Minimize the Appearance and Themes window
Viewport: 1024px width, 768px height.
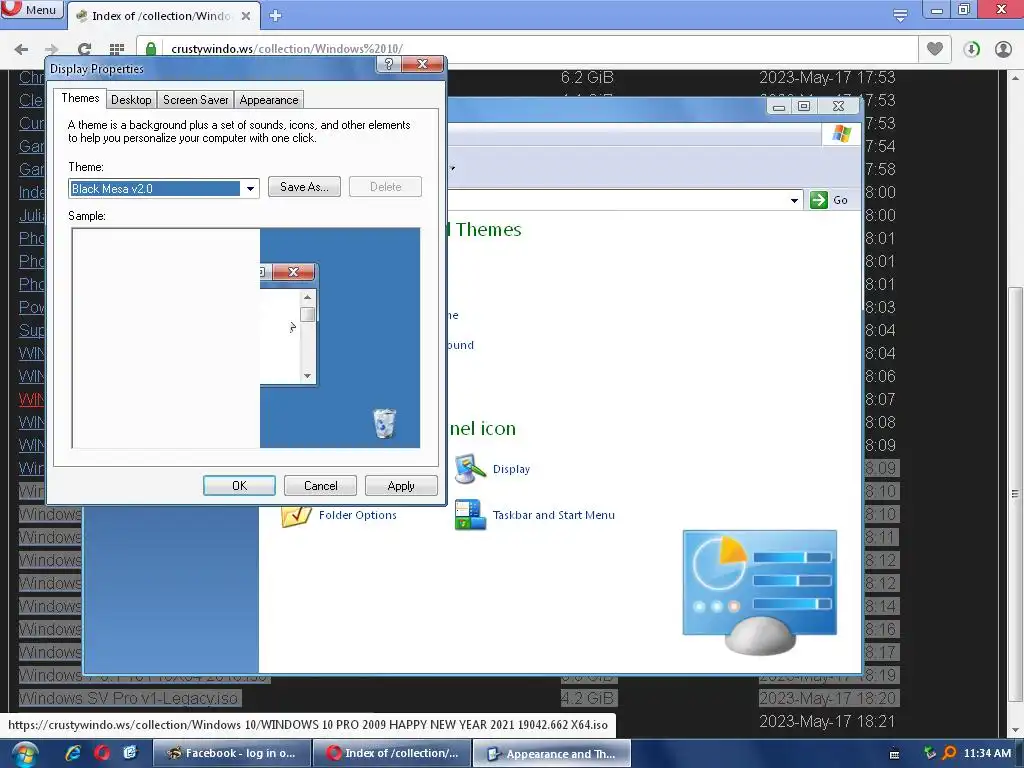click(x=778, y=106)
